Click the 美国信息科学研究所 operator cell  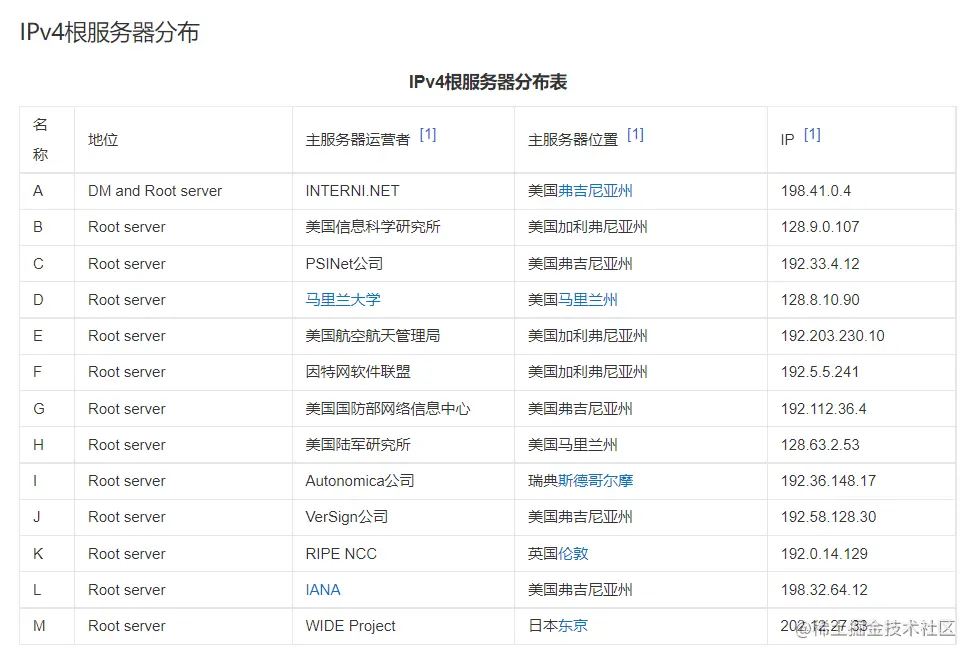coord(404,227)
